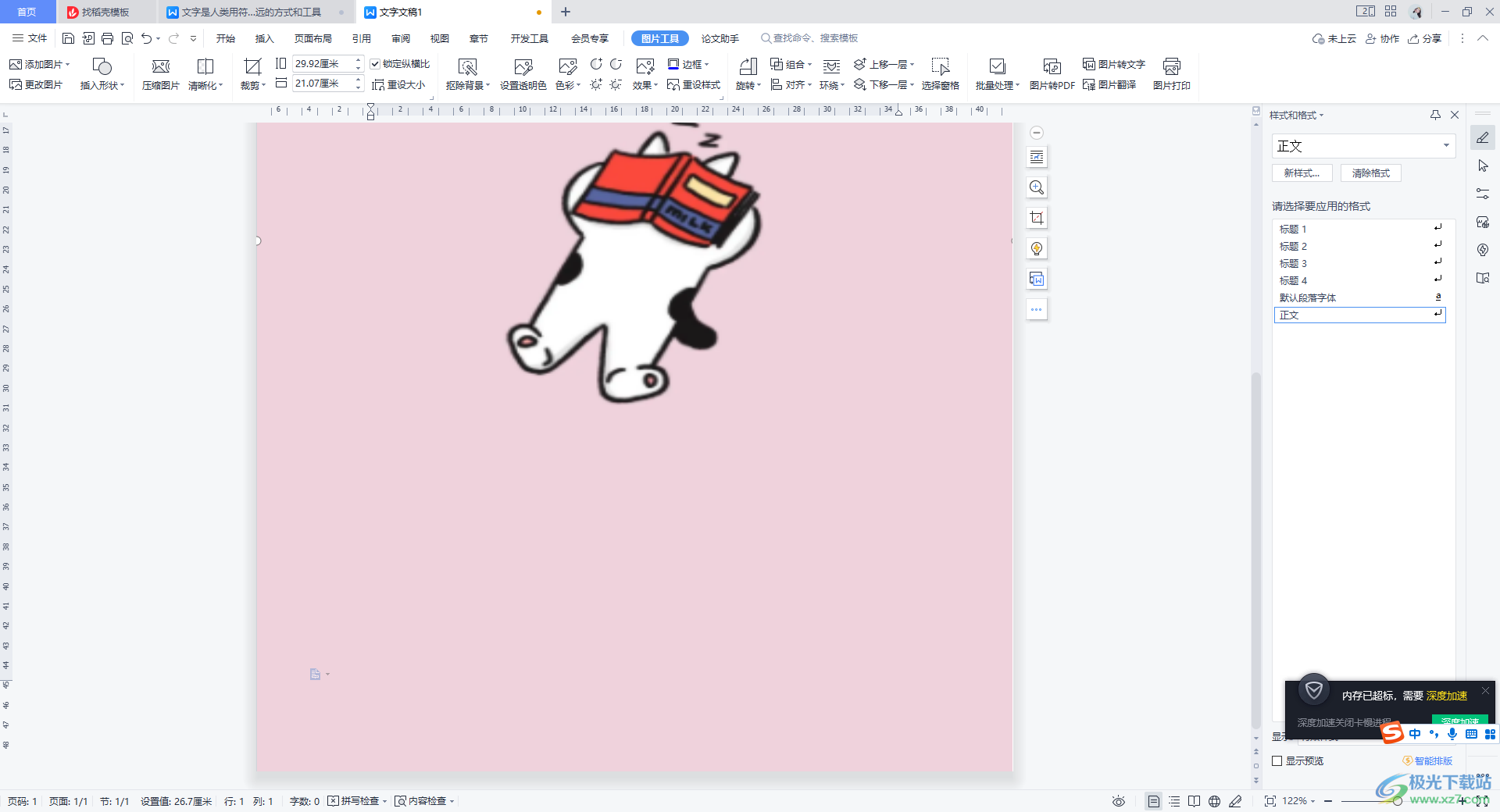
Task: Switch to 页面布局 tab
Action: [x=313, y=38]
